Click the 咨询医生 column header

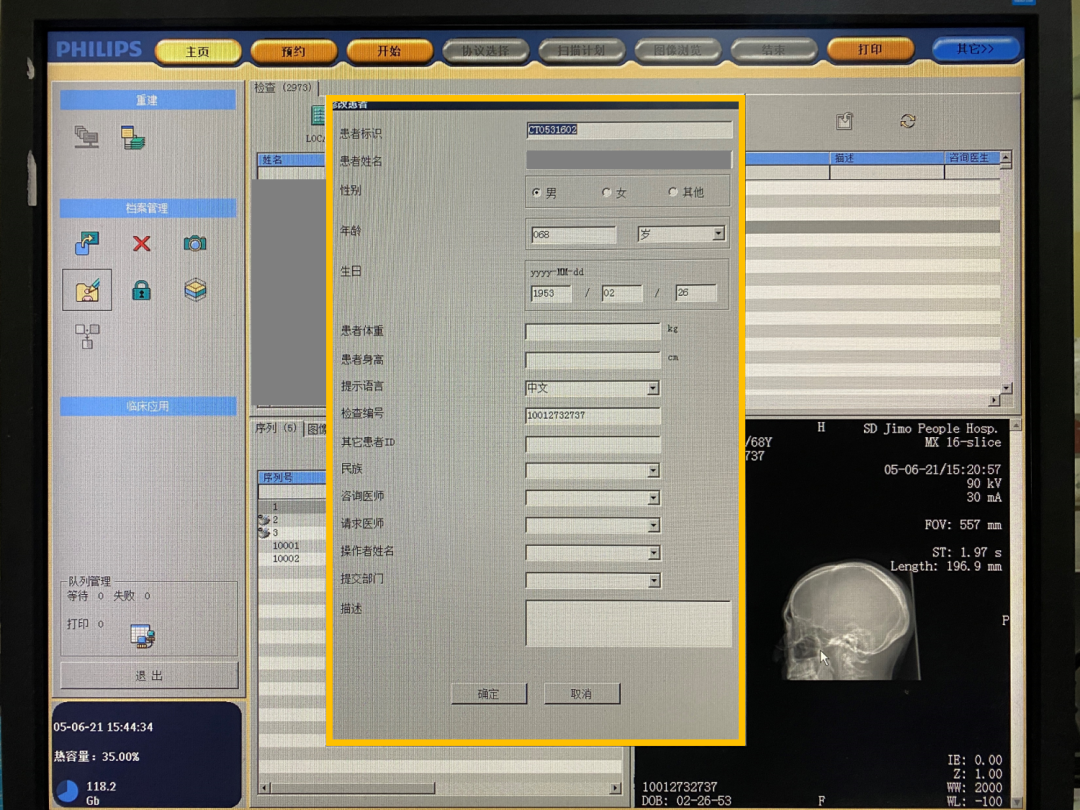pos(972,158)
